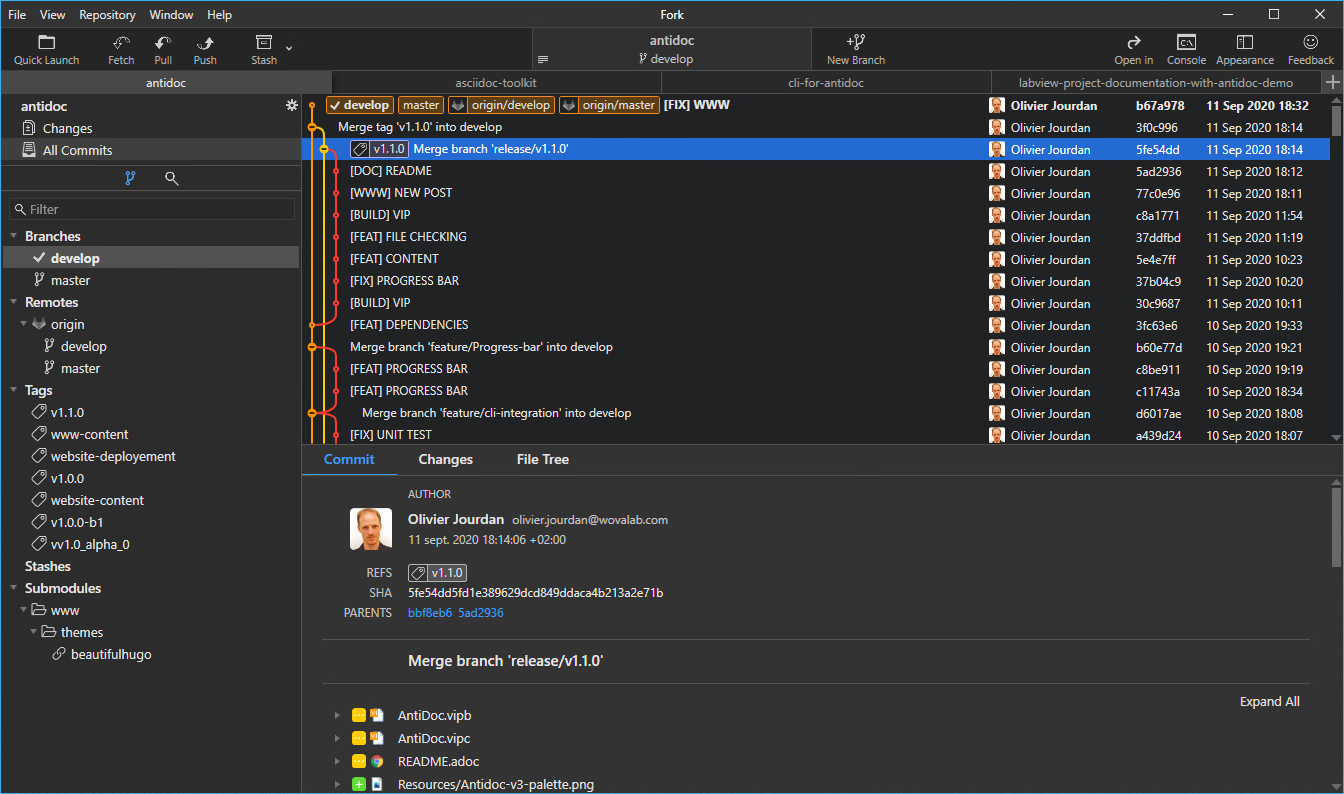Image resolution: width=1344 pixels, height=794 pixels.
Task: Open the repository settings gear beside antidoc
Action: tap(291, 106)
